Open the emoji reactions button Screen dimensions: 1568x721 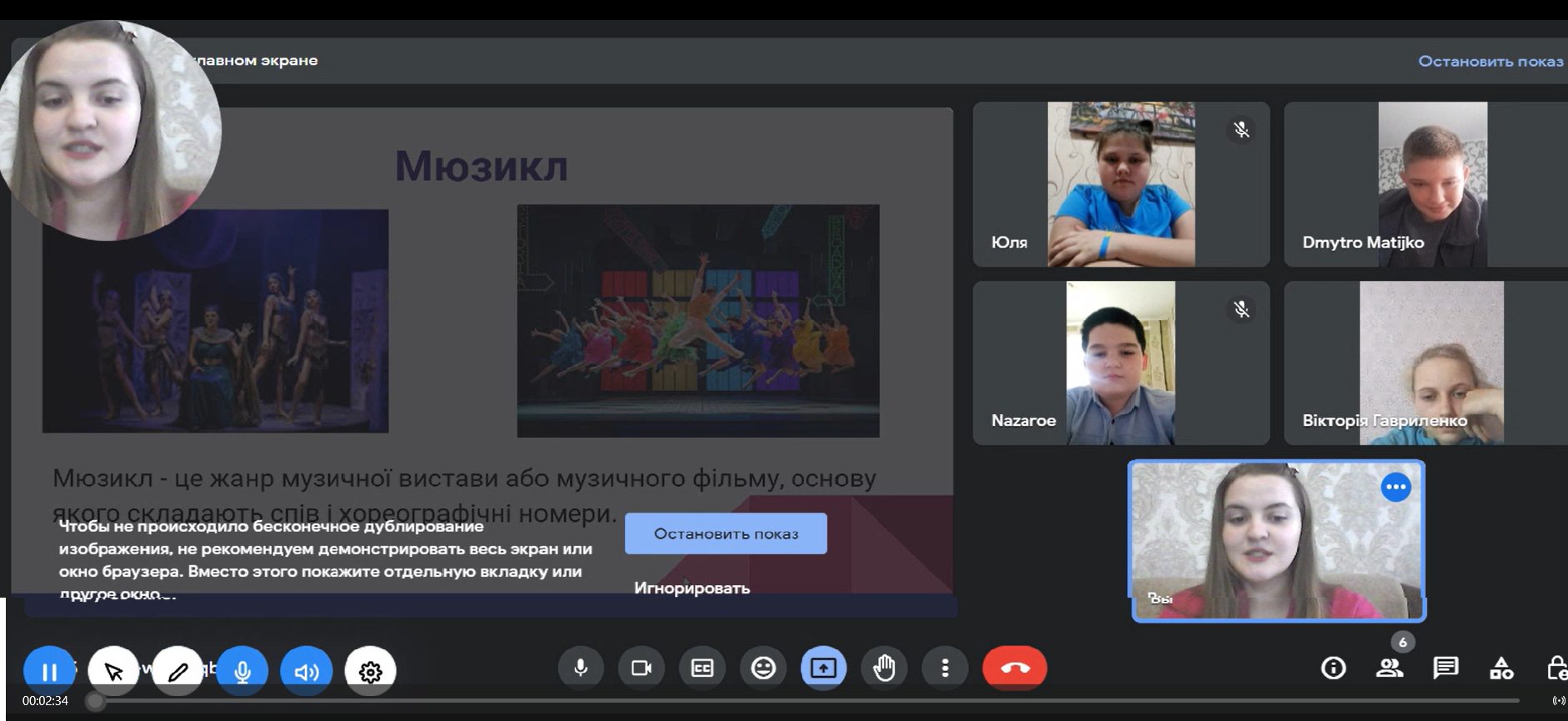pos(763,668)
